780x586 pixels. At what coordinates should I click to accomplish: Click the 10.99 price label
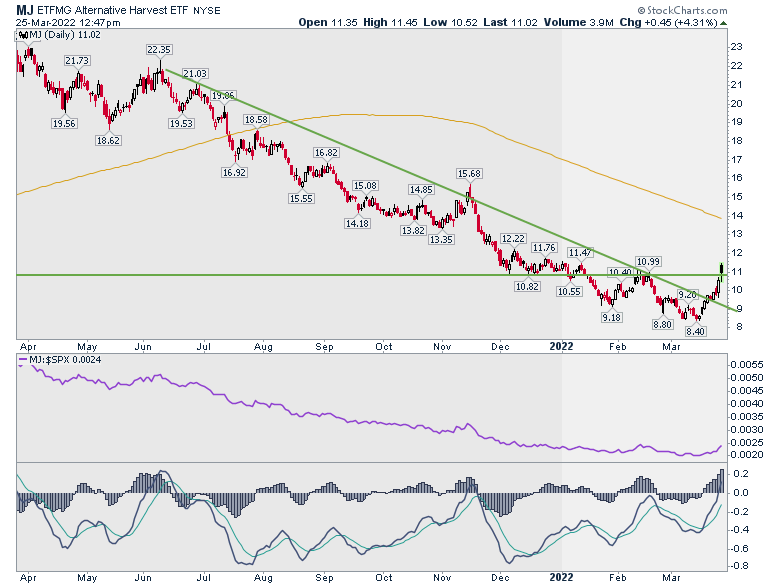click(x=648, y=261)
